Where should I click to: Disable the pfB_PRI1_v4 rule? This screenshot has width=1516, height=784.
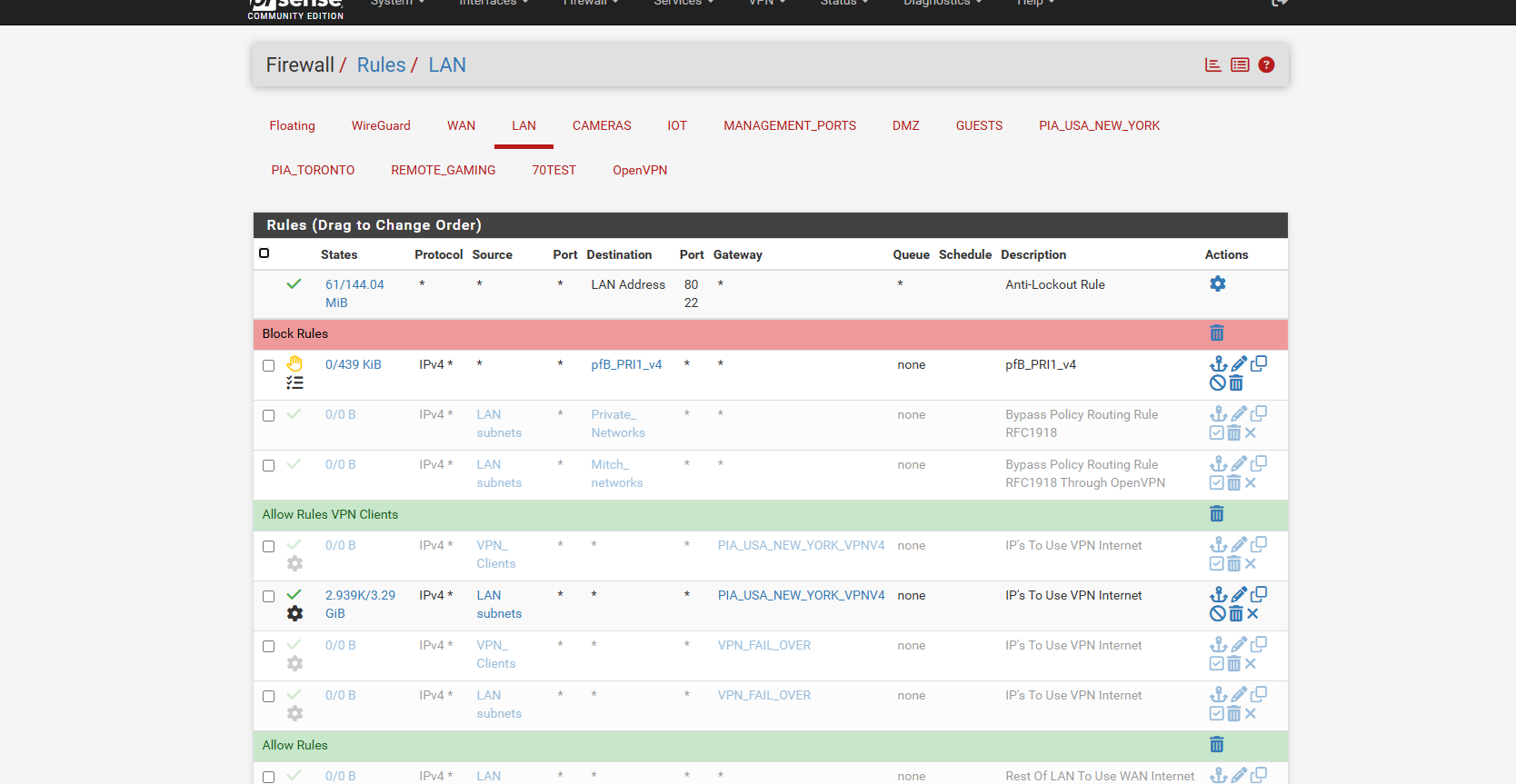(x=1218, y=383)
